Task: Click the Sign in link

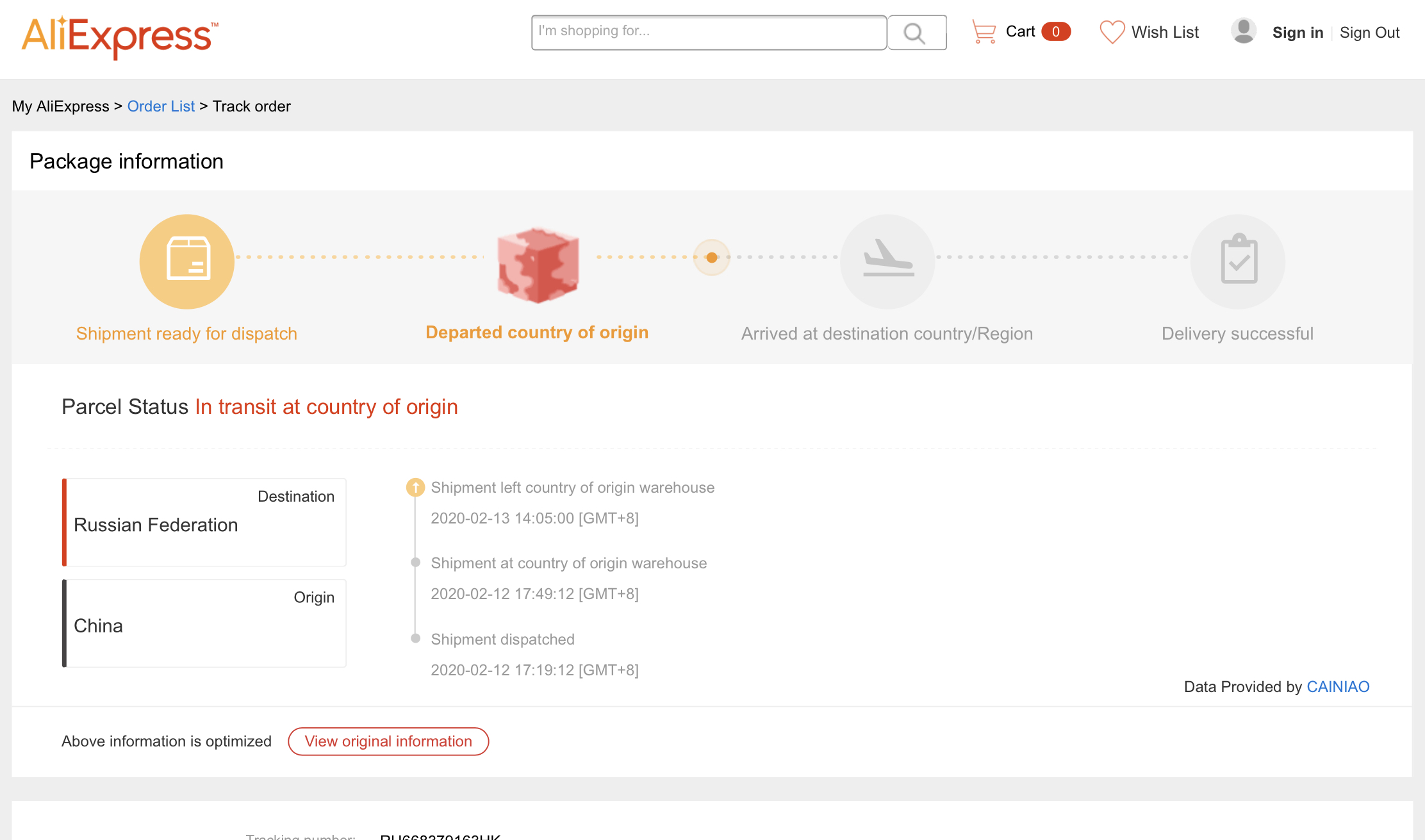Action: pyautogui.click(x=1297, y=33)
